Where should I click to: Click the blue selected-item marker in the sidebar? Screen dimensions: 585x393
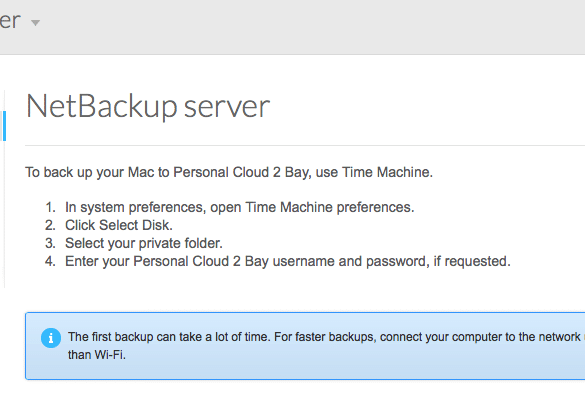(4, 126)
